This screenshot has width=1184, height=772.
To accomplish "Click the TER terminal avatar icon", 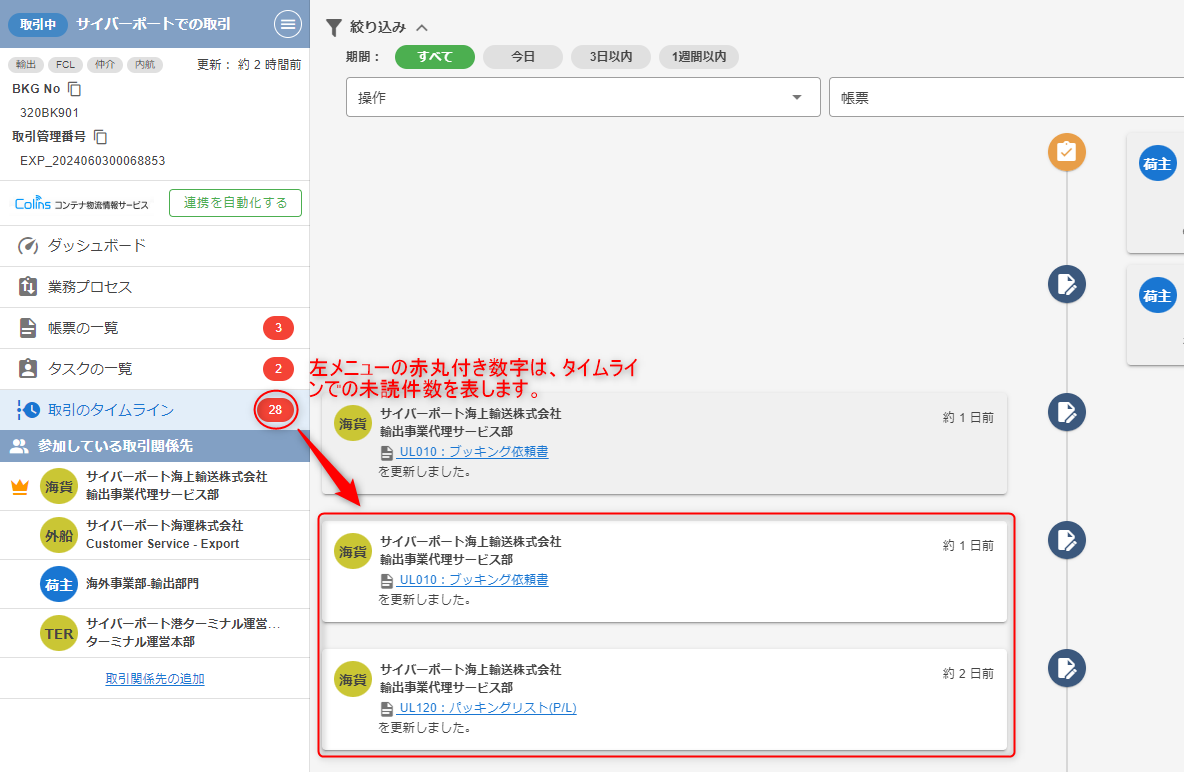I will [58, 633].
